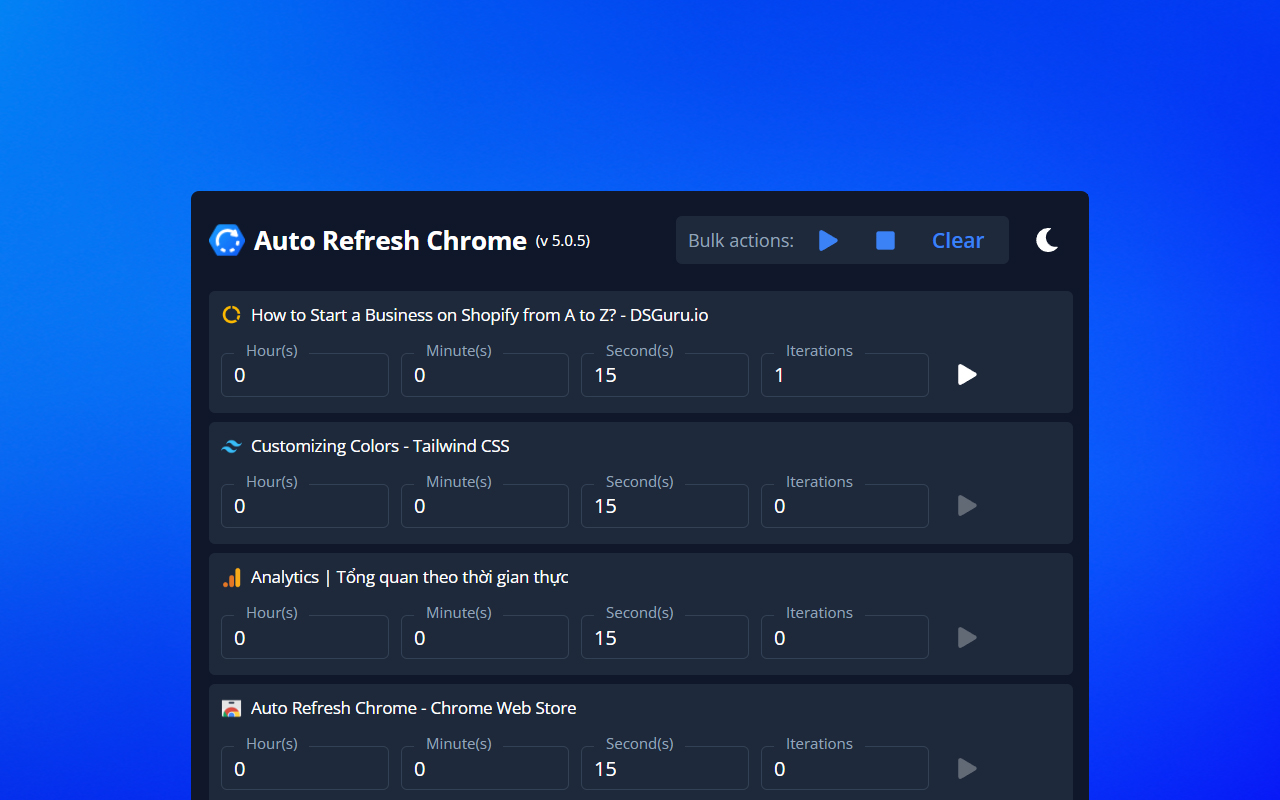The image size is (1280, 800).
Task: Start refresh for the Chrome Web Store tab
Action: [x=967, y=768]
